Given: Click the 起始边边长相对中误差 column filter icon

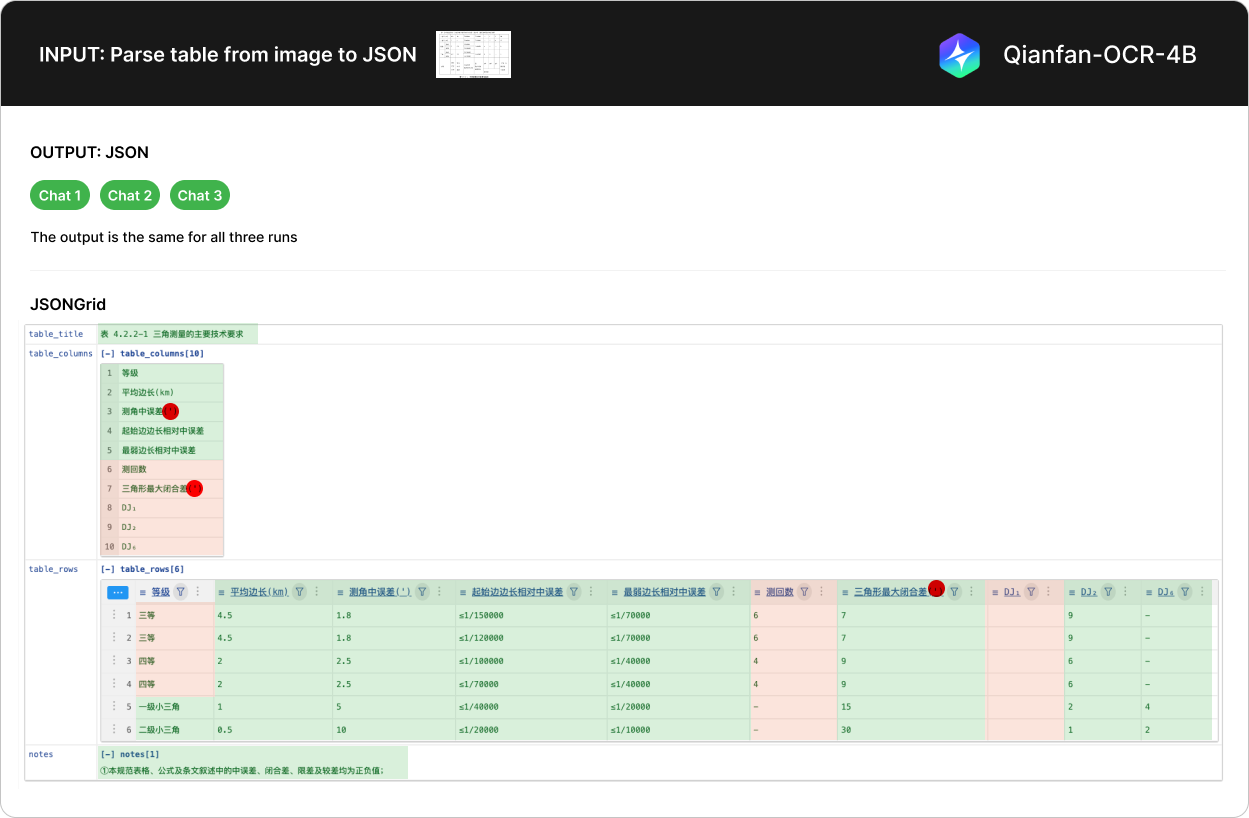Looking at the screenshot, I should (574, 592).
